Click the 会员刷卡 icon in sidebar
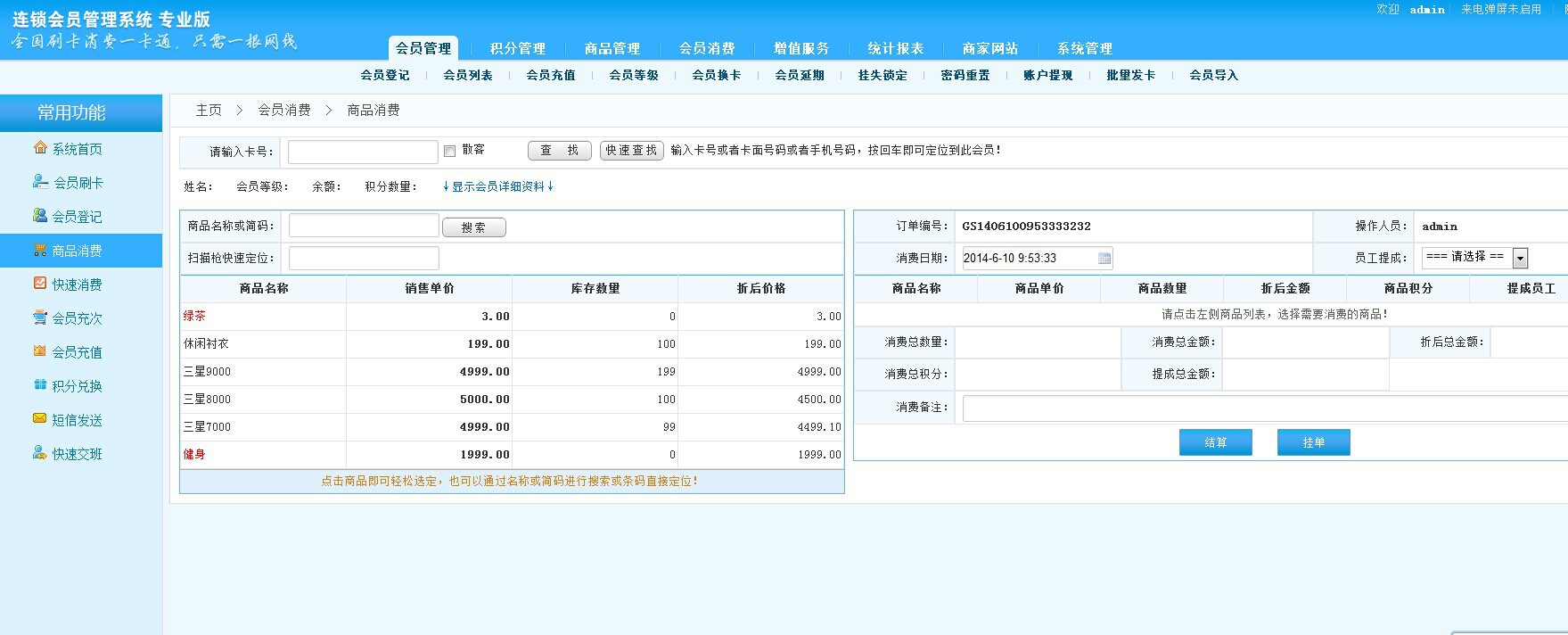This screenshot has height=635, width=1568. (40, 182)
